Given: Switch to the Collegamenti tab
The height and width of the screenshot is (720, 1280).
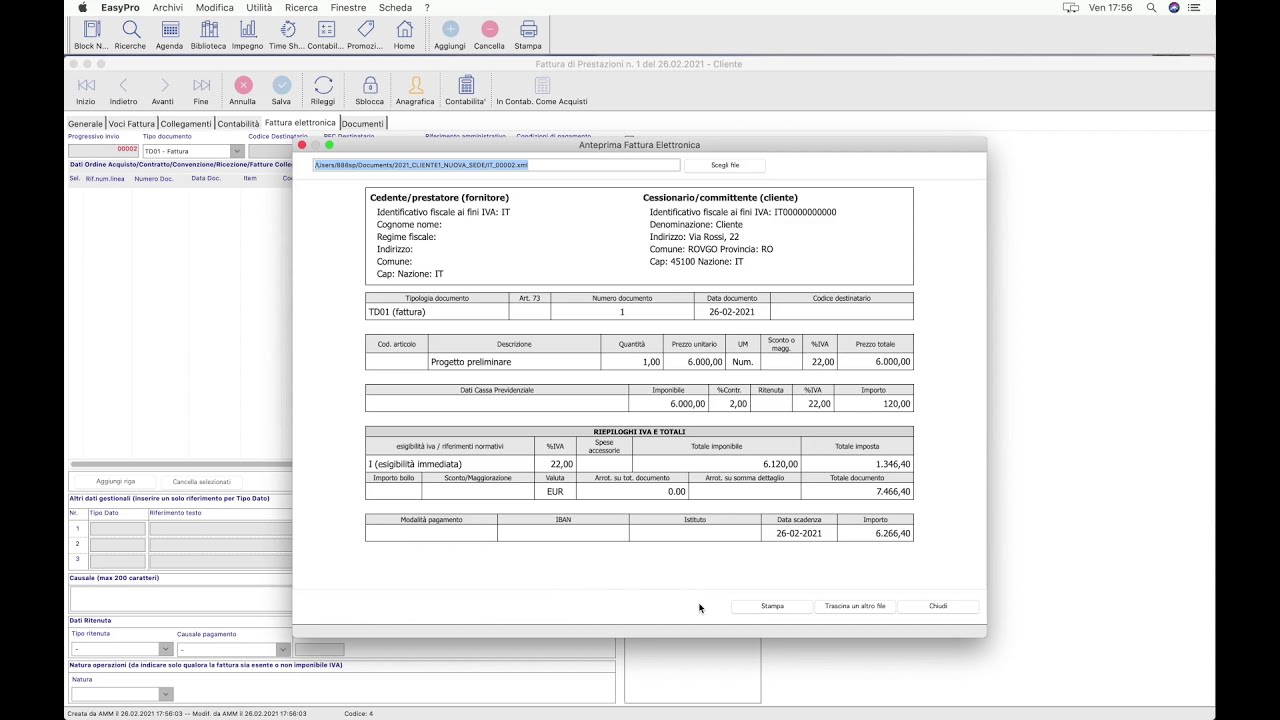Looking at the screenshot, I should tap(186, 124).
